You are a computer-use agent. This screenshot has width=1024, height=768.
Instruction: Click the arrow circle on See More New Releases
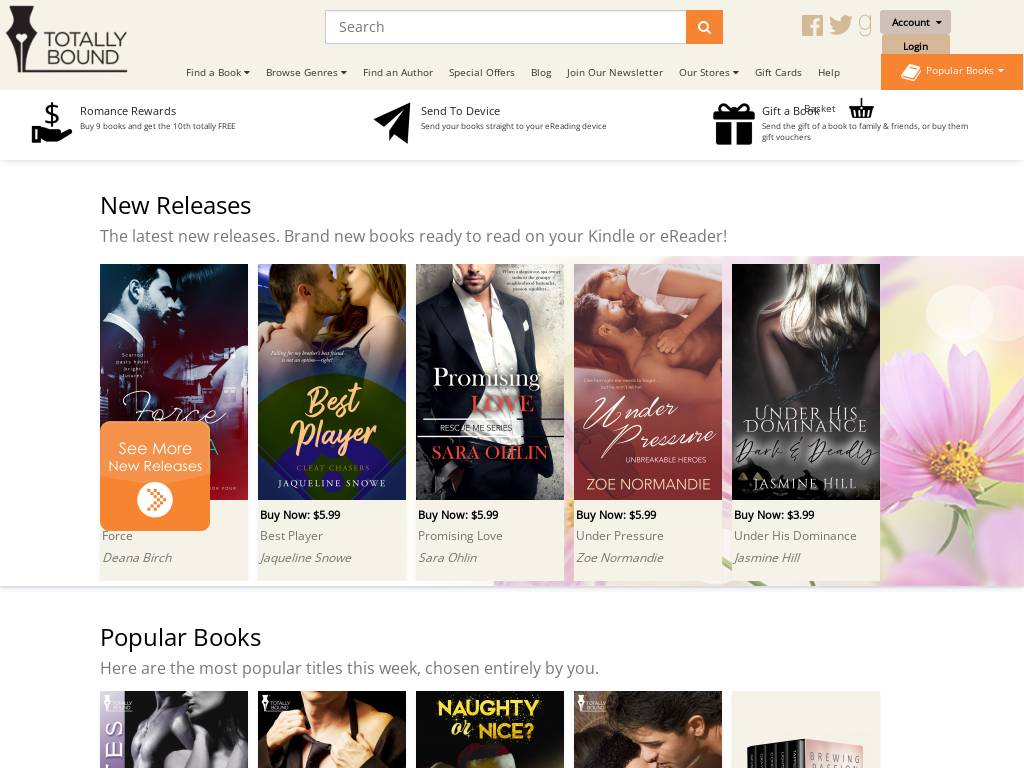(155, 500)
